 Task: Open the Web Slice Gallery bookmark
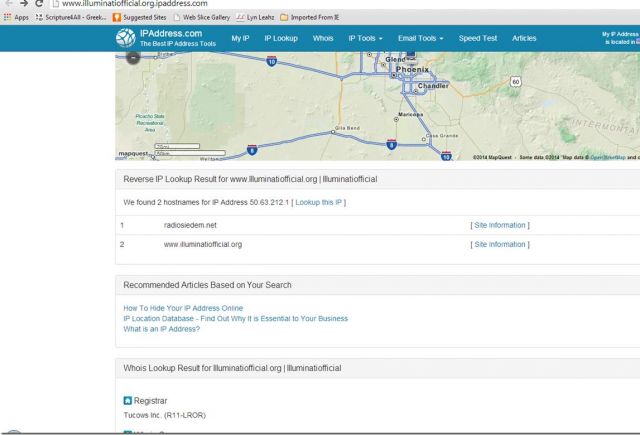coord(202,17)
